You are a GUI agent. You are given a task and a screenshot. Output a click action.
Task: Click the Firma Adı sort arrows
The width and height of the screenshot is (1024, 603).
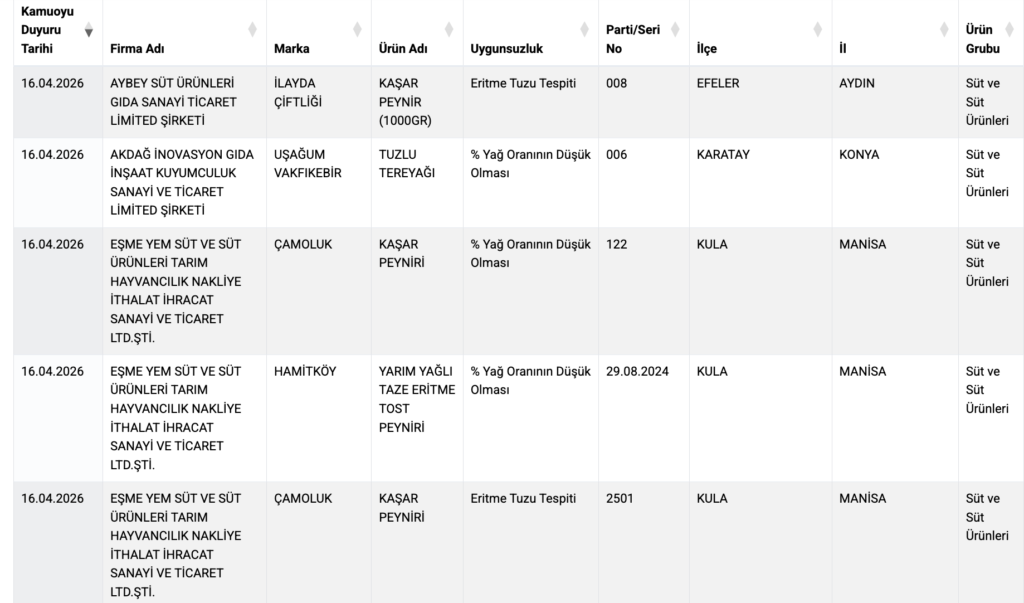tap(252, 31)
